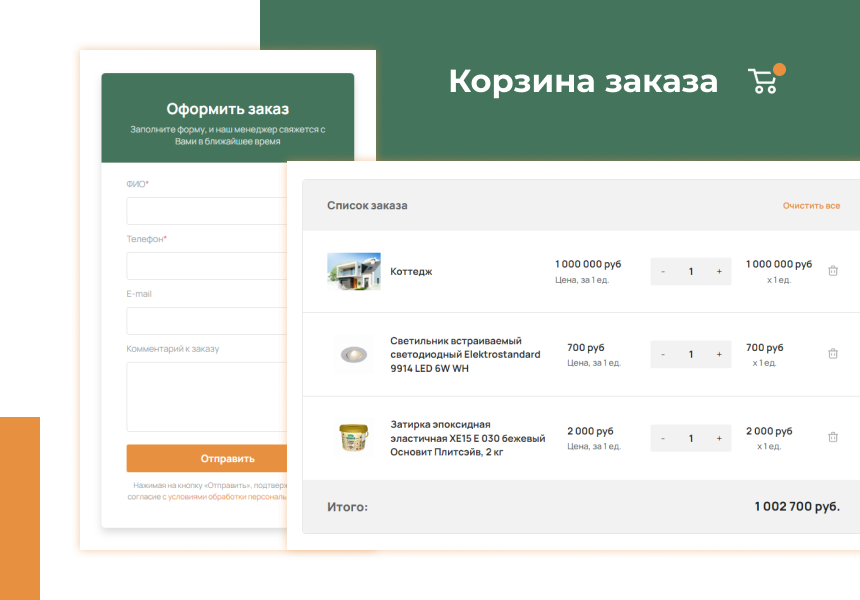Focus the Телефон input field
This screenshot has width=860, height=600.
pos(207,266)
